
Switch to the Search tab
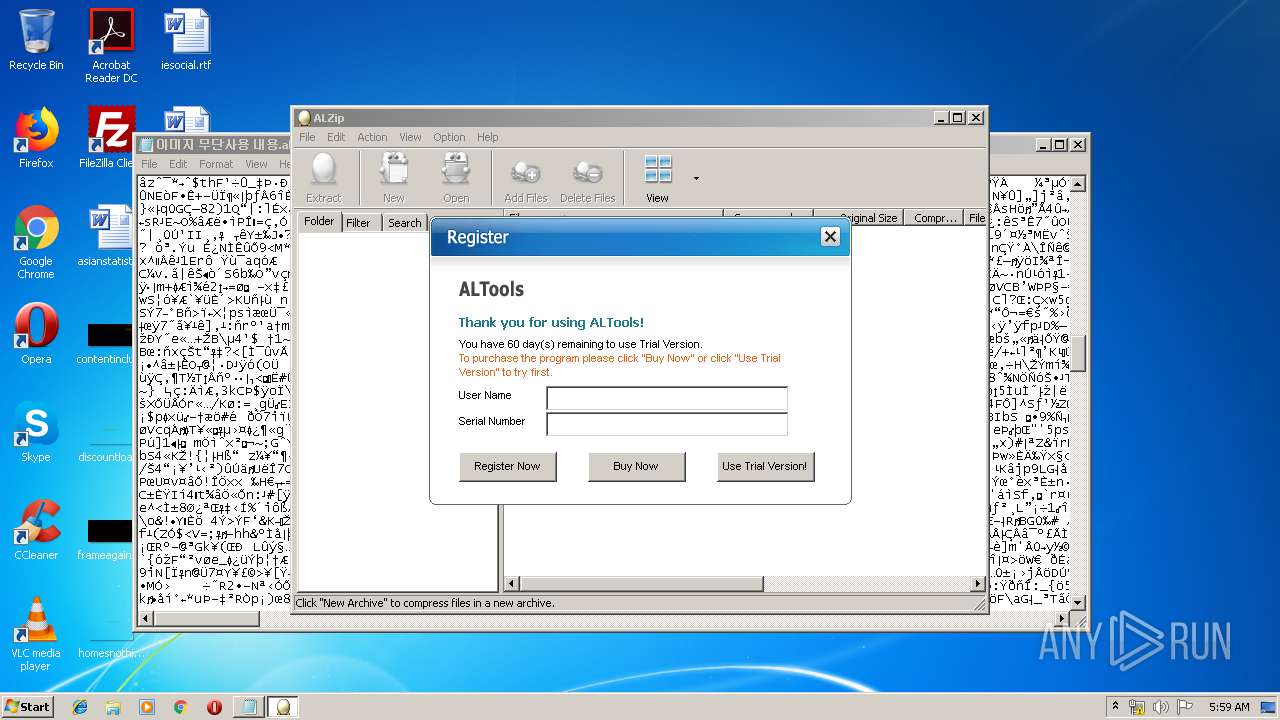click(x=404, y=223)
